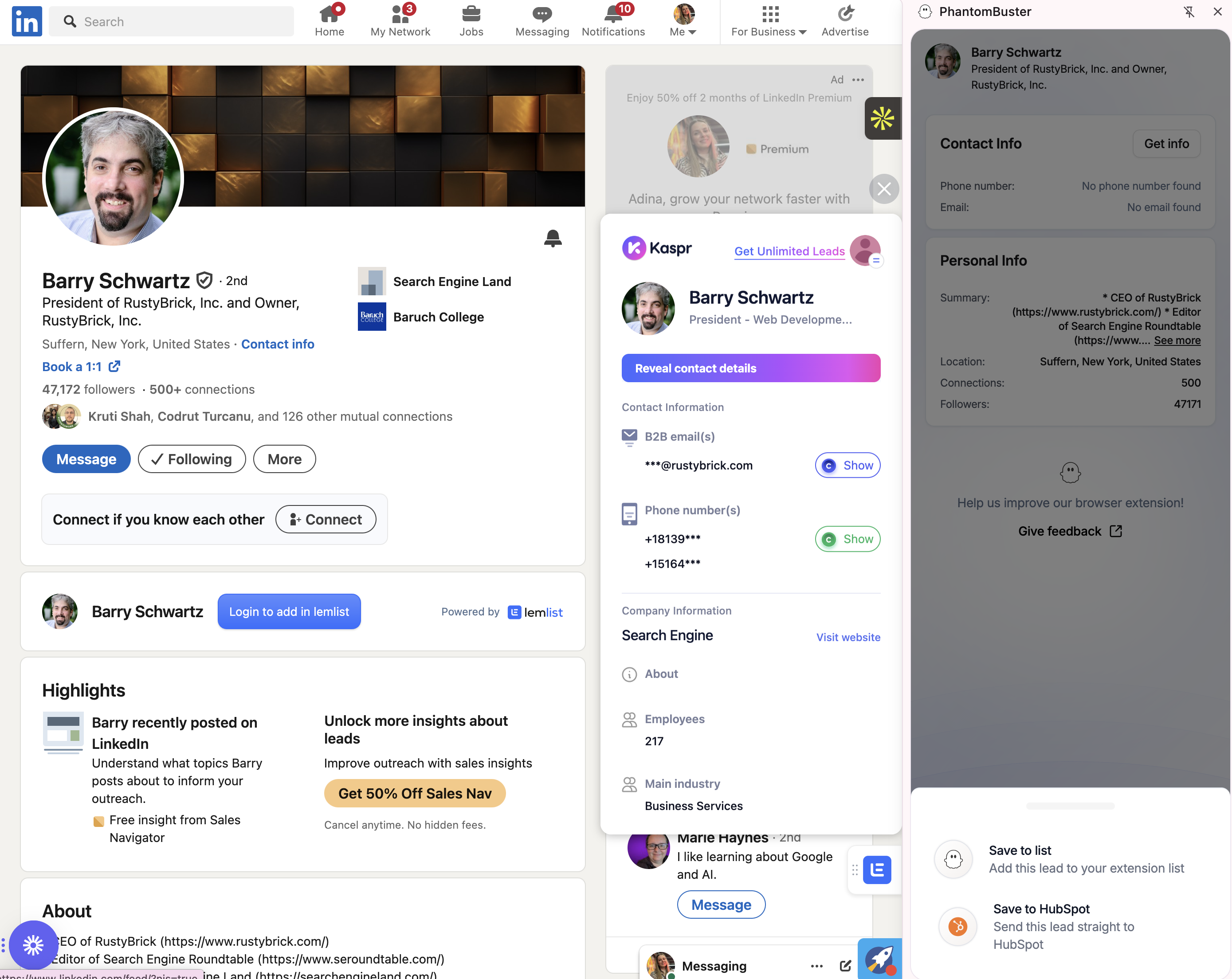Close the PhantomBuster side panel
The width and height of the screenshot is (1232, 979).
1217,12
